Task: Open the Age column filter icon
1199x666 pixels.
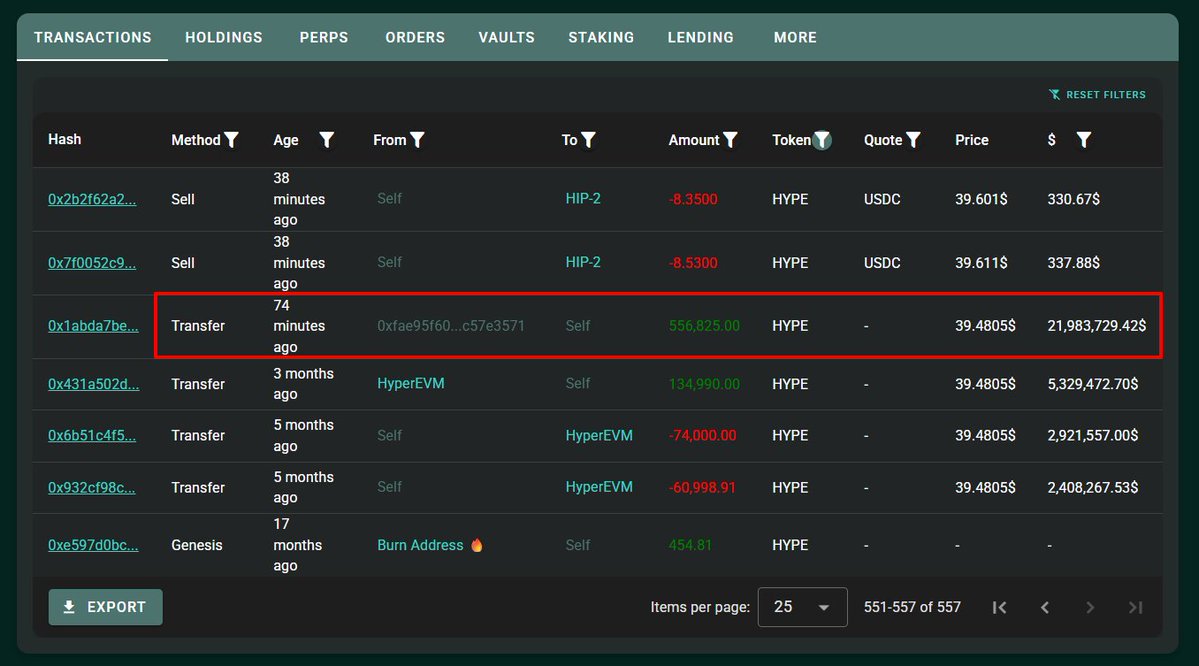Action: tap(326, 140)
